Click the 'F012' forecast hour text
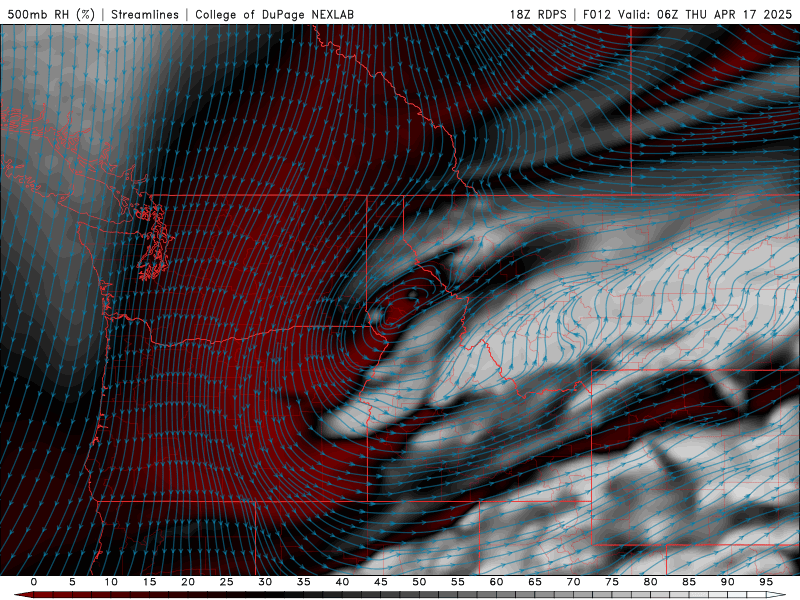This screenshot has height=600, width=800. tap(597, 14)
